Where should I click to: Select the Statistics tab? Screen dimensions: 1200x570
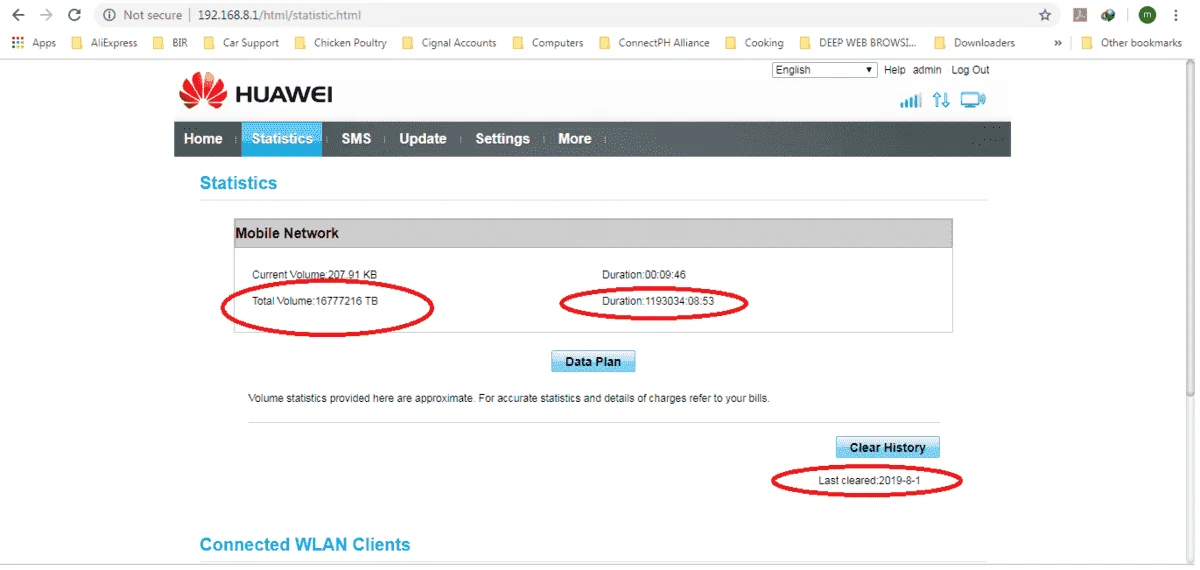pos(282,139)
